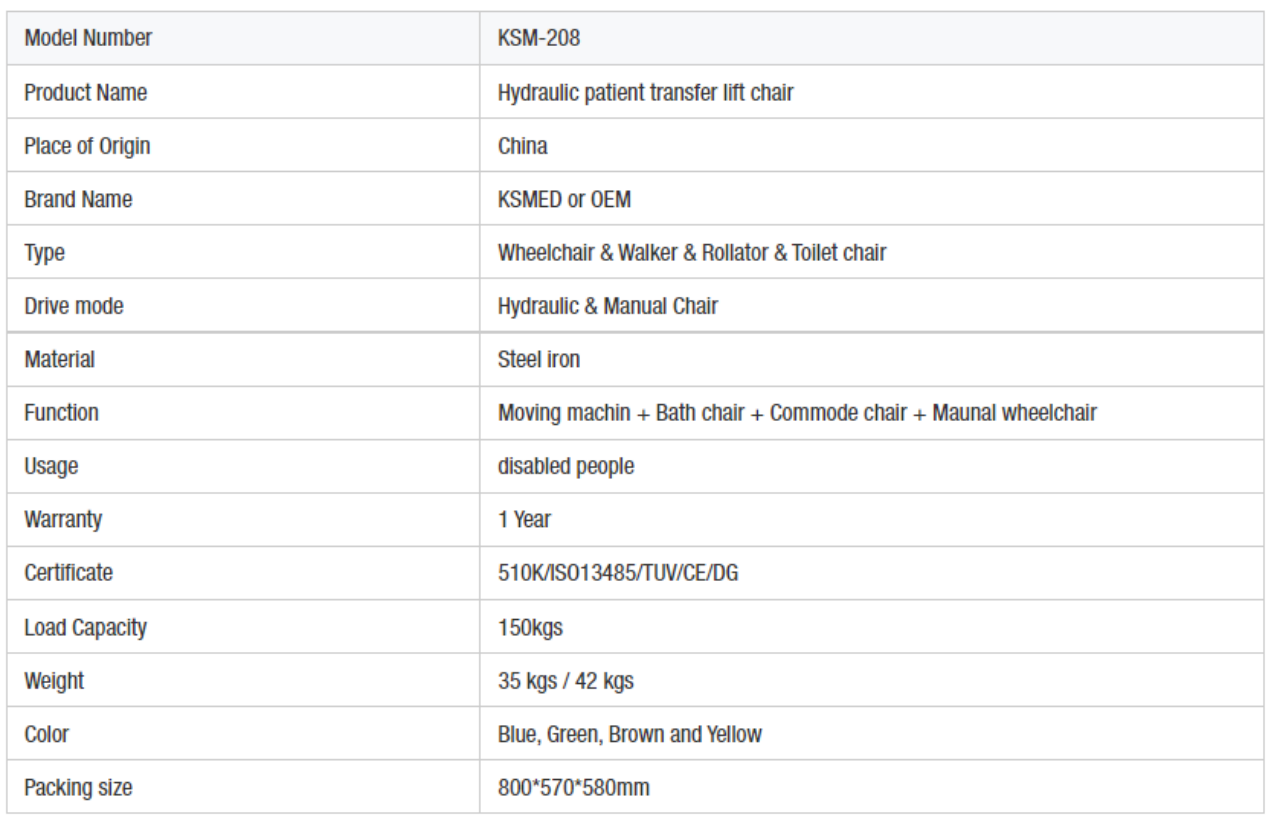Click the "Usage" label

(x=51, y=467)
